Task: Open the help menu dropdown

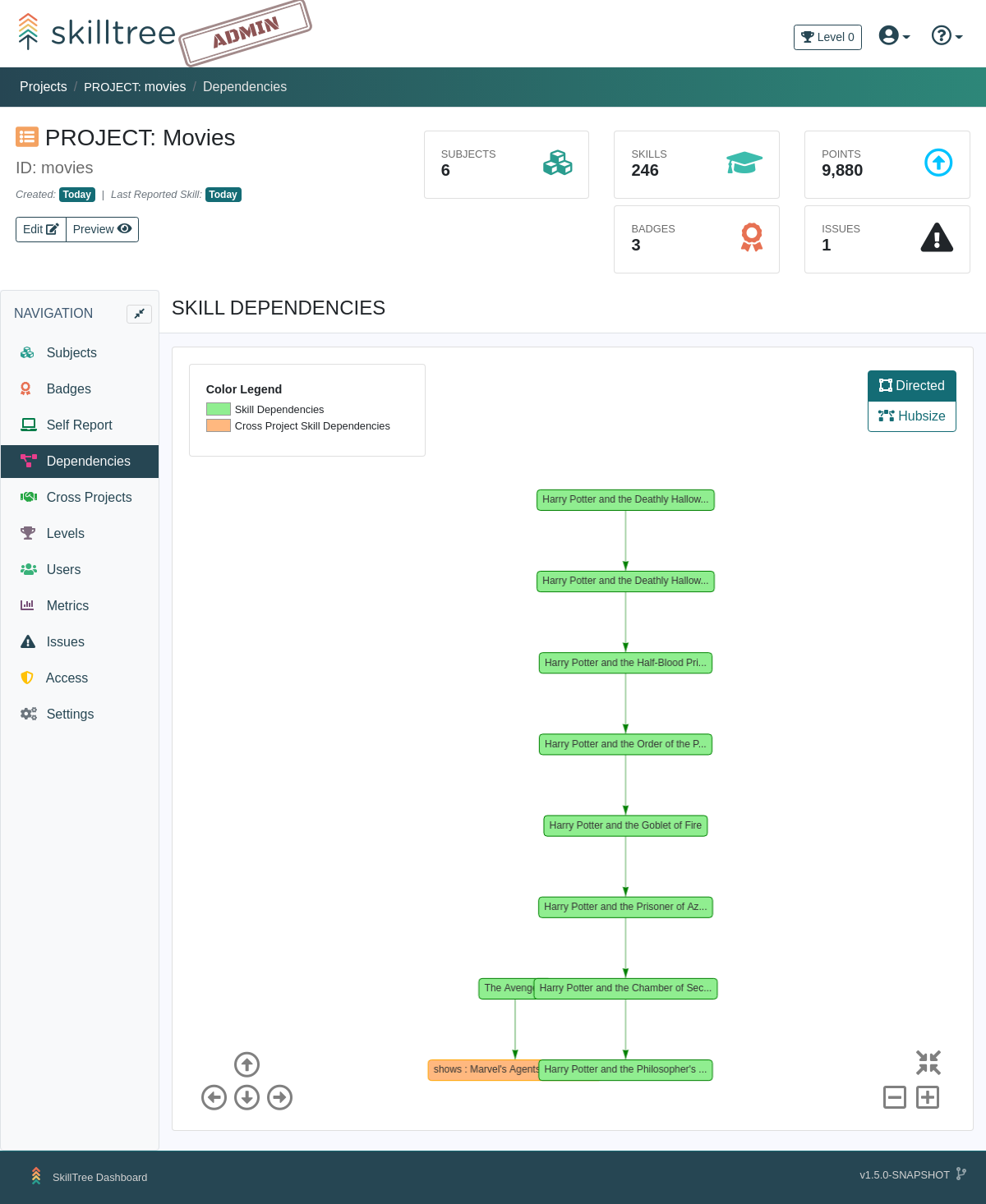Action: (947, 35)
